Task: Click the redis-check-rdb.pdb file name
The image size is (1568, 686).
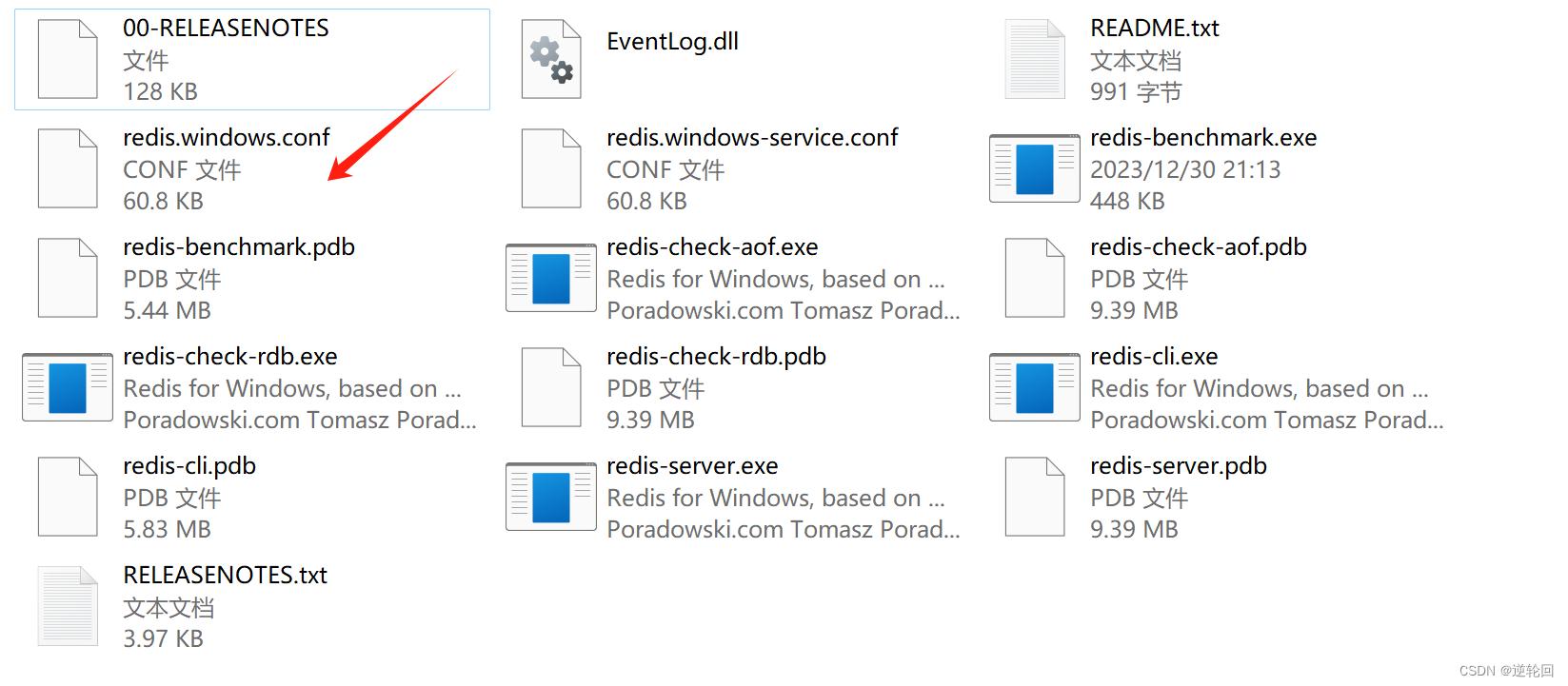Action: click(717, 357)
